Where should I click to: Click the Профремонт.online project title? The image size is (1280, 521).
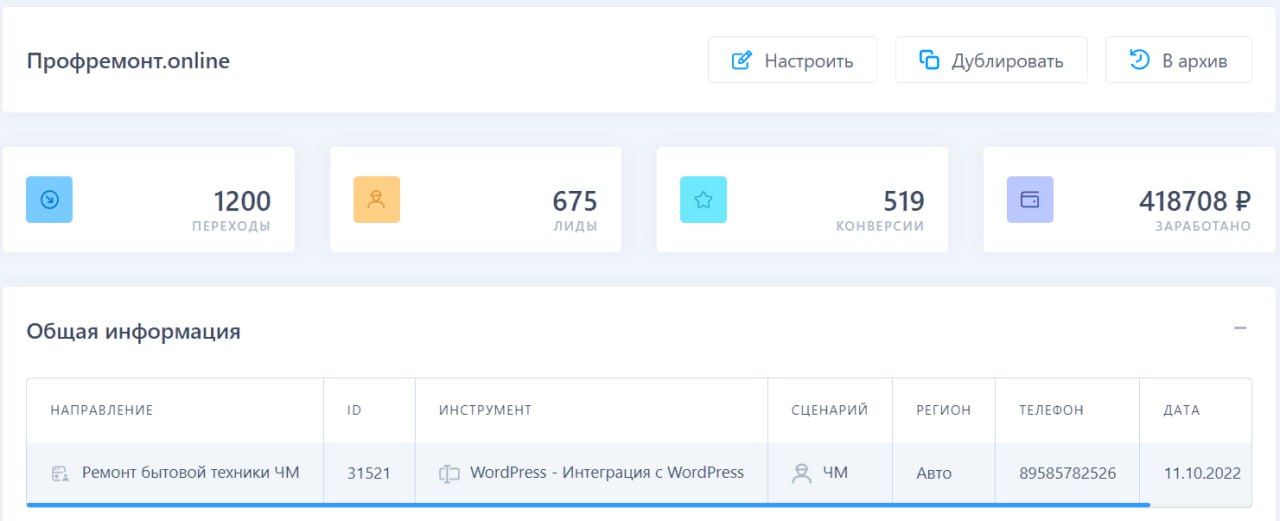128,61
